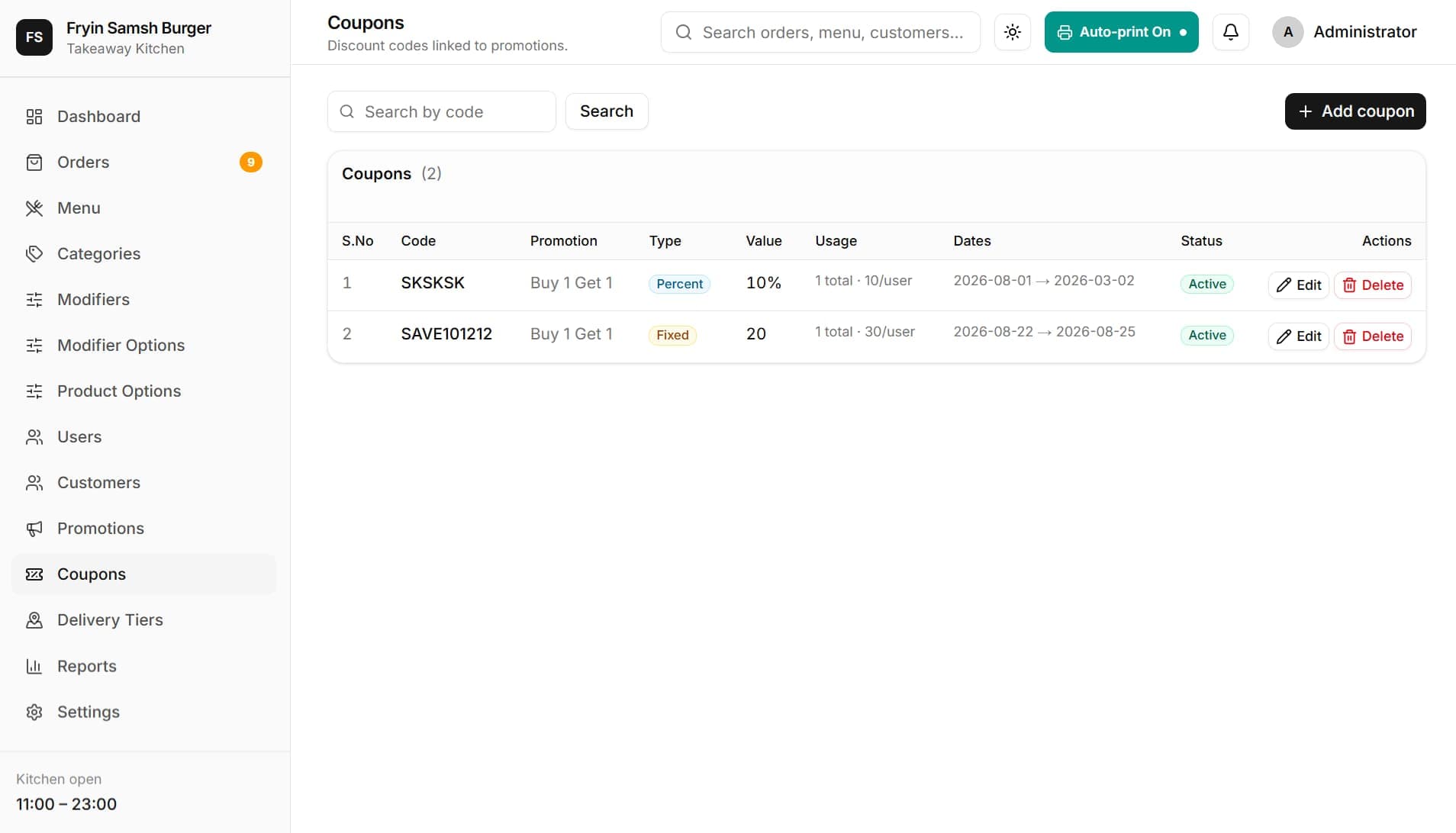The image size is (1456, 833).
Task: Click the Administrator avatar circle
Action: point(1288,32)
